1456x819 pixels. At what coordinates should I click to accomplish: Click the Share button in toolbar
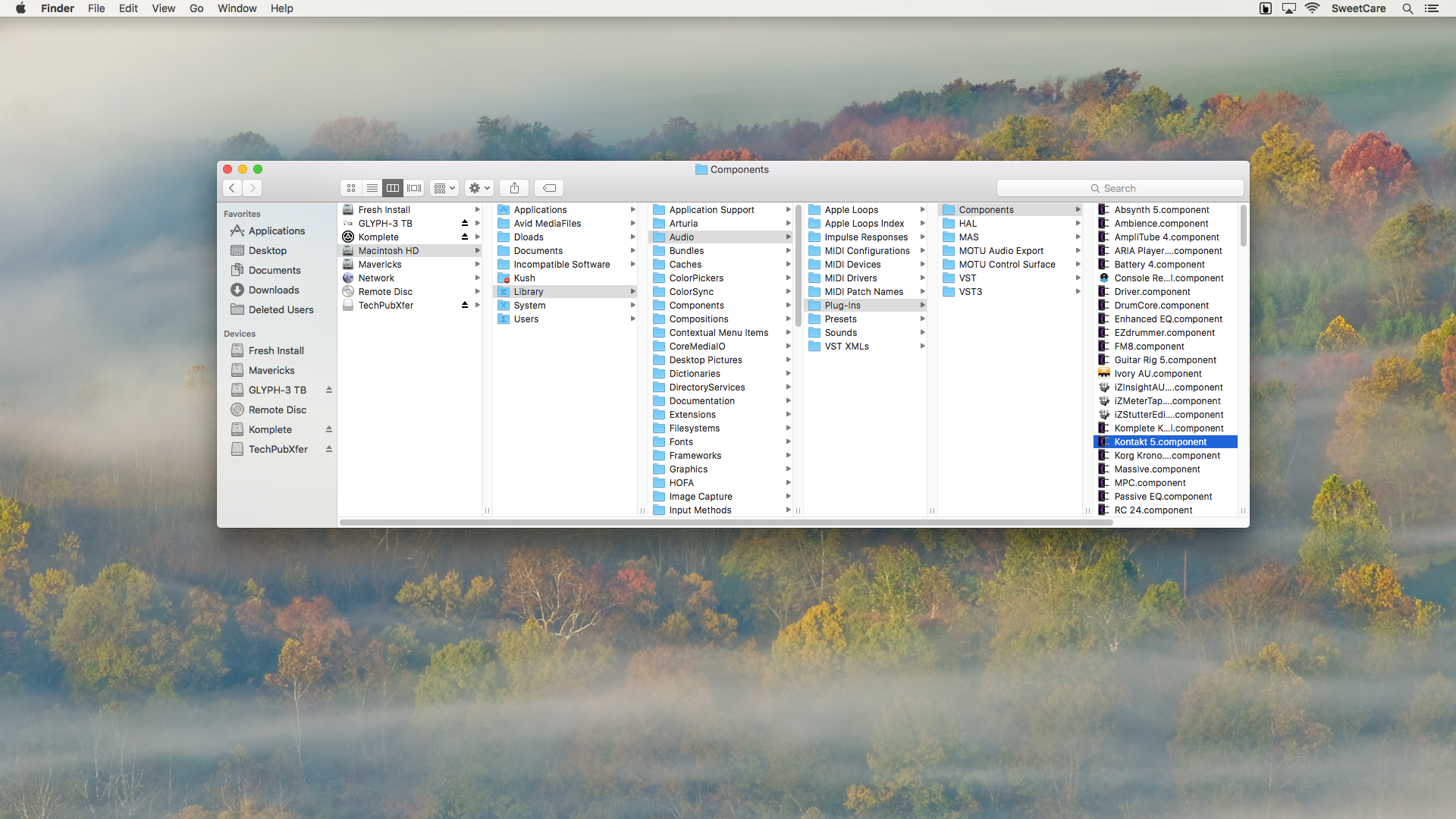515,187
